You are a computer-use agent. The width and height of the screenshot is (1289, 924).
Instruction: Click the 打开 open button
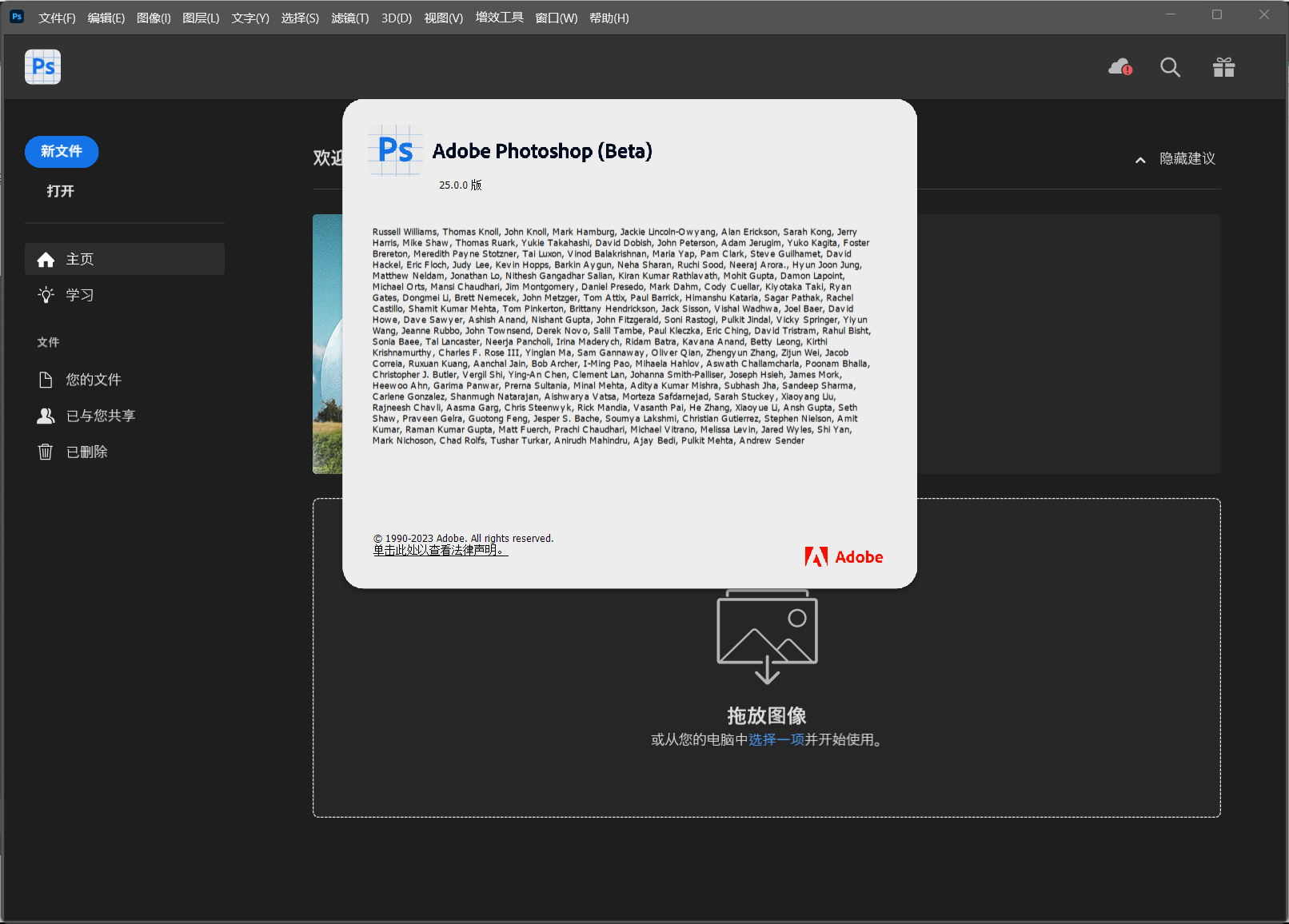[x=62, y=191]
